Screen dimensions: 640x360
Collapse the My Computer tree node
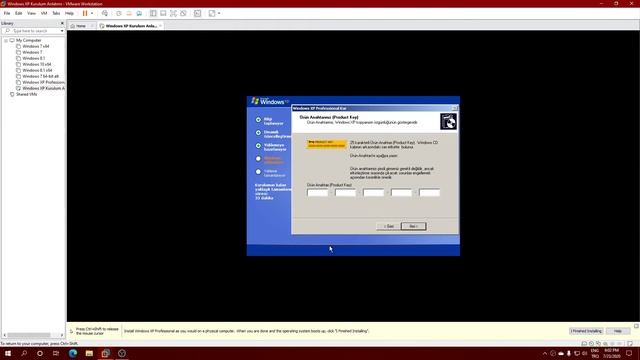pyautogui.click(x=6, y=40)
